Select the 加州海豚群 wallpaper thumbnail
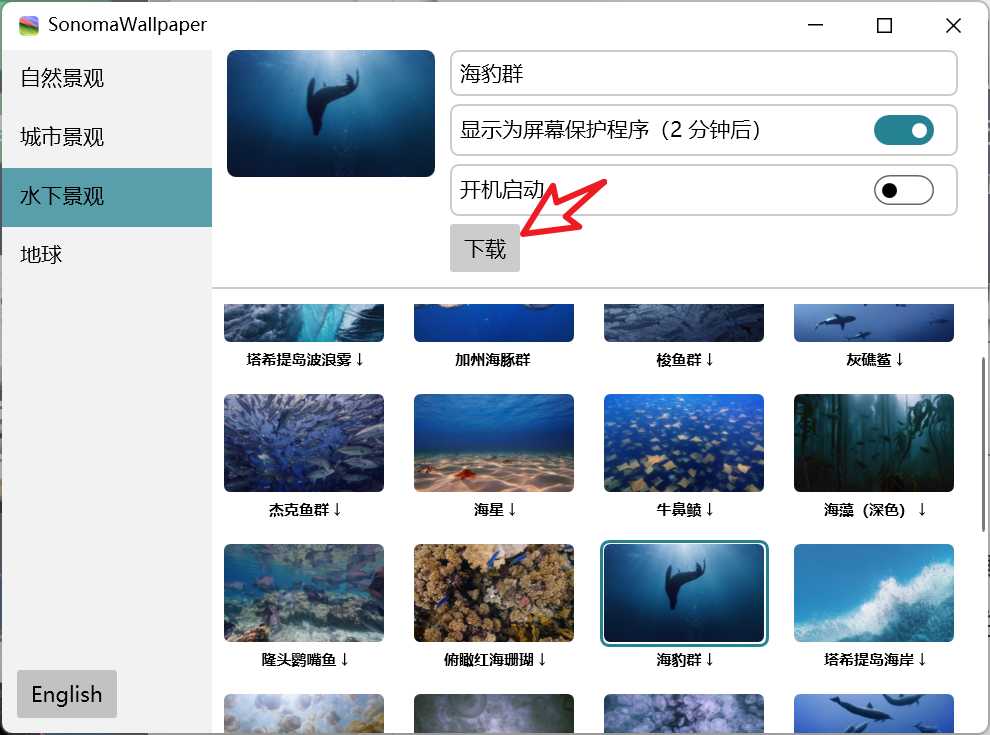The height and width of the screenshot is (735, 990). click(x=494, y=323)
